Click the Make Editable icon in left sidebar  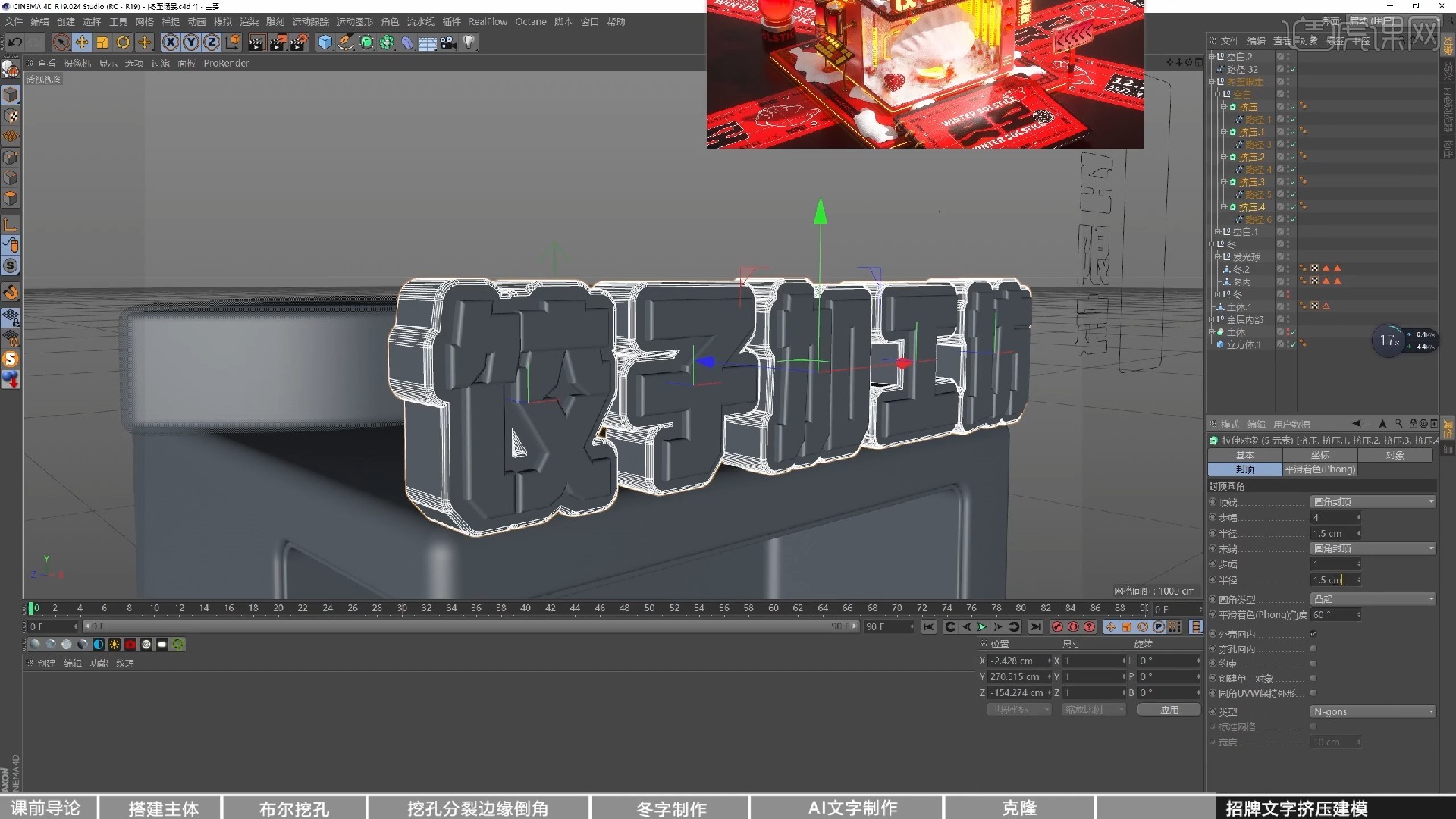tap(11, 68)
